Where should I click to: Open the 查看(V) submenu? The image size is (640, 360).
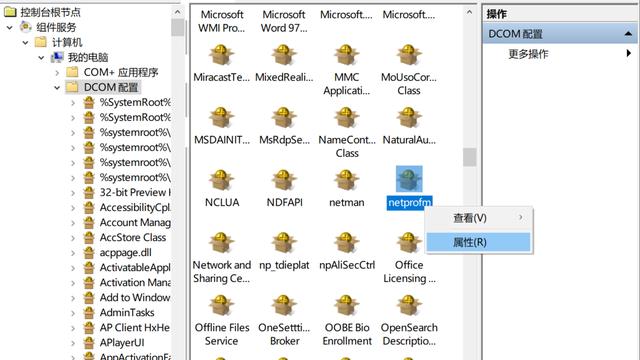[479, 218]
